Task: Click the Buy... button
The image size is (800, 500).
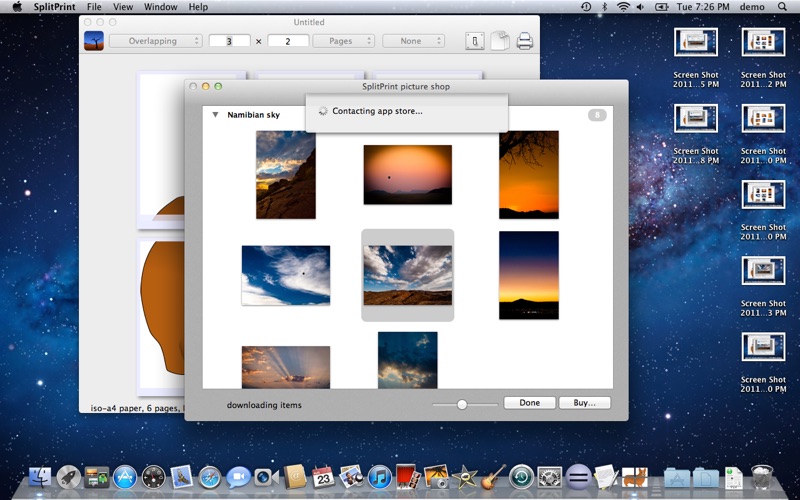Action: click(585, 403)
